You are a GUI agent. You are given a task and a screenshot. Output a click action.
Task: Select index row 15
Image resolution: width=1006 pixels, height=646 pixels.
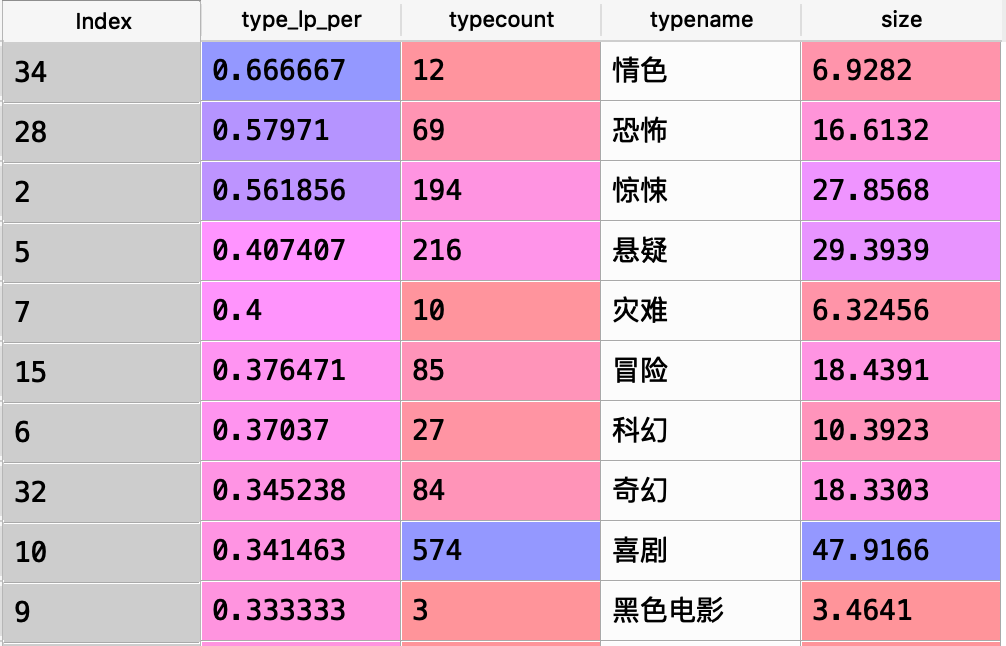coord(101,371)
